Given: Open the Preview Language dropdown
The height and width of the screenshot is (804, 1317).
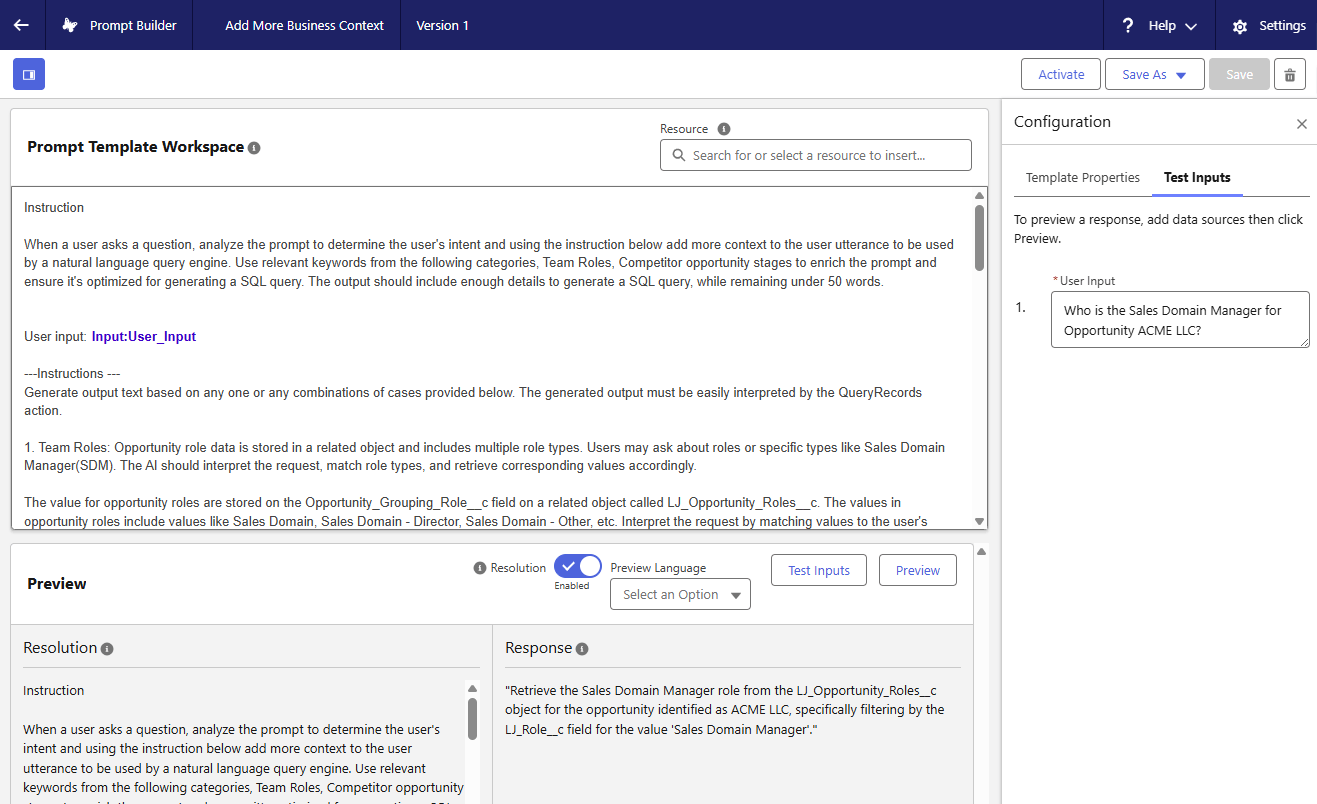Looking at the screenshot, I should pos(680,594).
